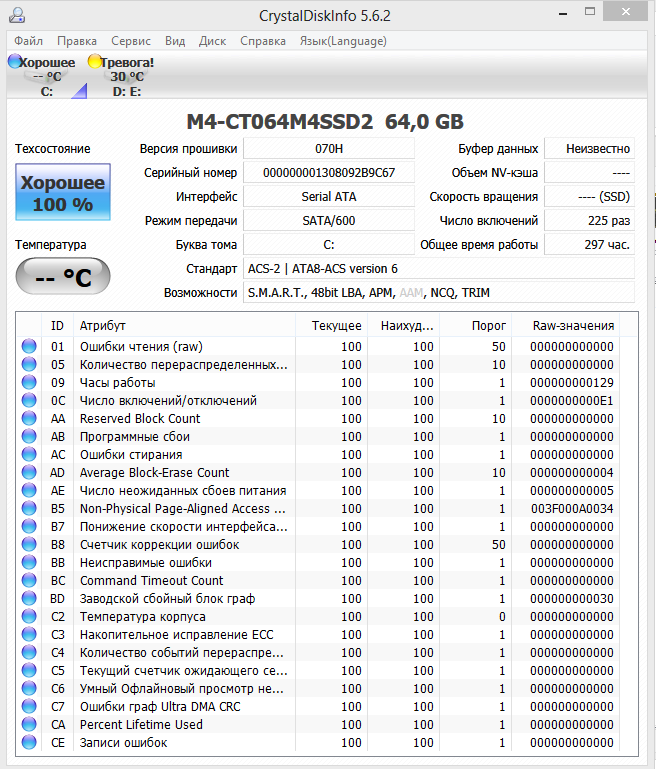Open the Справка menu
656x769 pixels.
263,41
